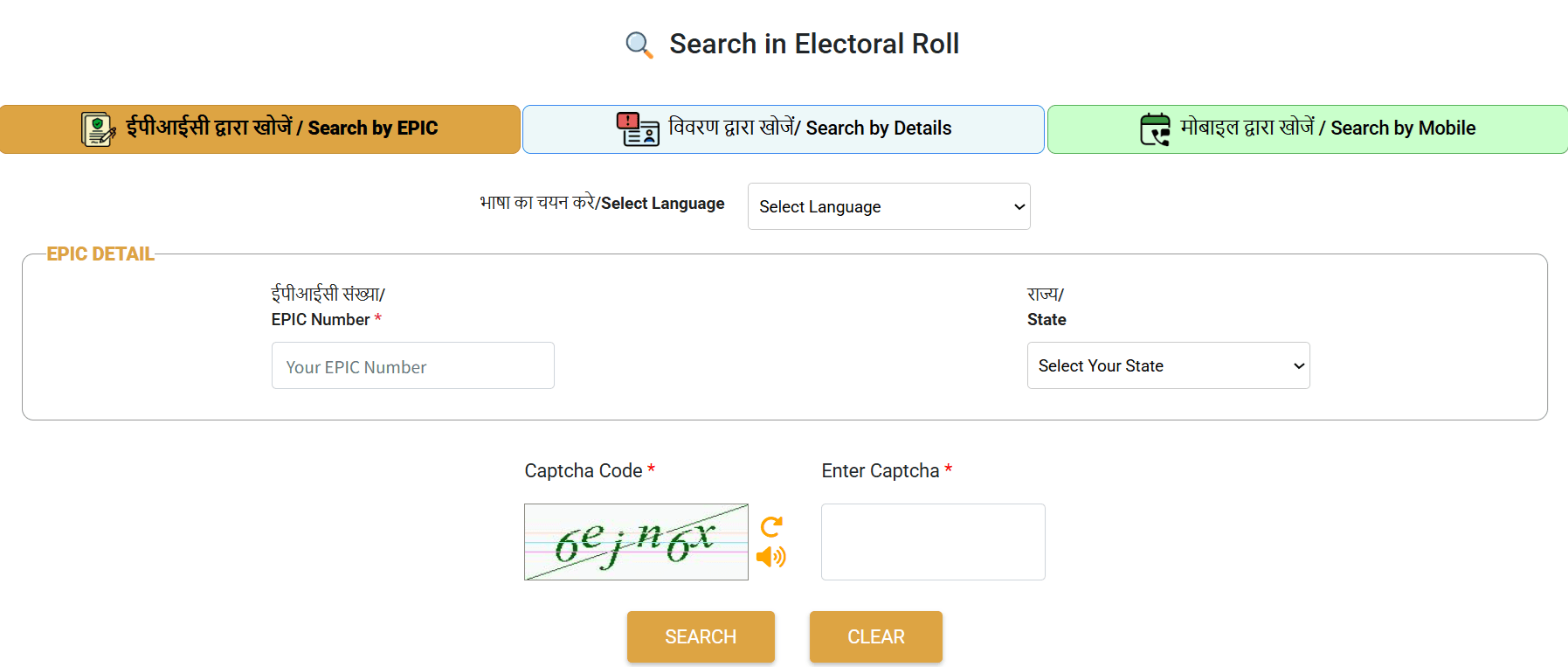Switch to the Search by Details tab

click(x=783, y=129)
